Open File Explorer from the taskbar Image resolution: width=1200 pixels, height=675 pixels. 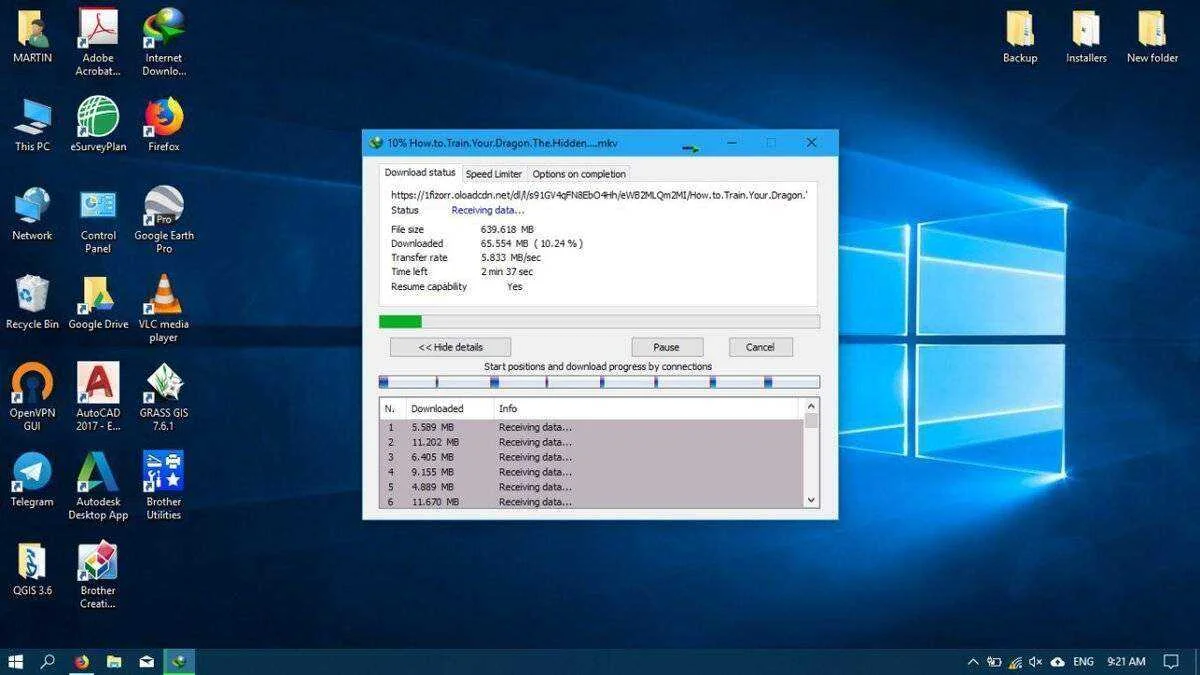pyautogui.click(x=114, y=661)
